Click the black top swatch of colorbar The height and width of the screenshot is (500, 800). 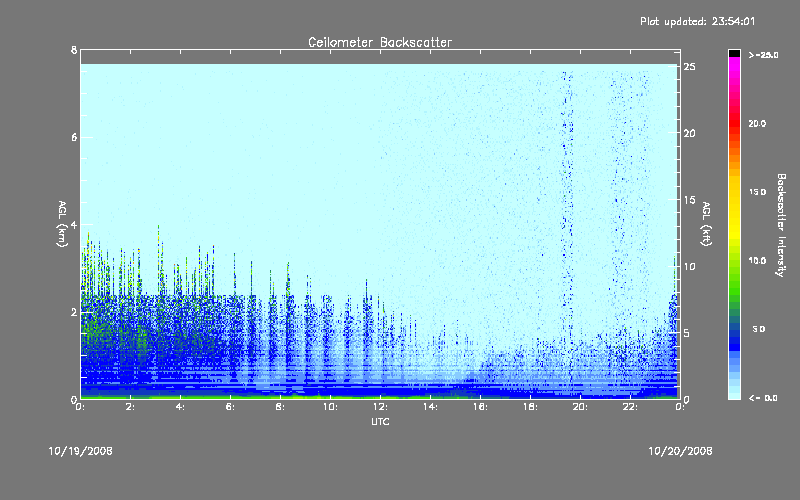click(x=734, y=53)
